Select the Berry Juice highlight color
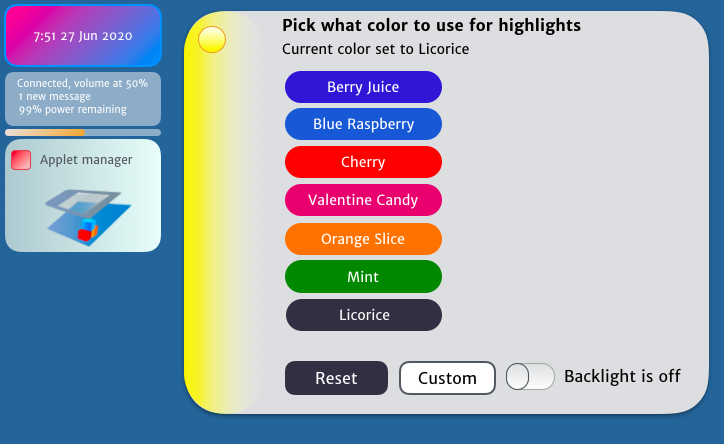724x444 pixels. 363,87
